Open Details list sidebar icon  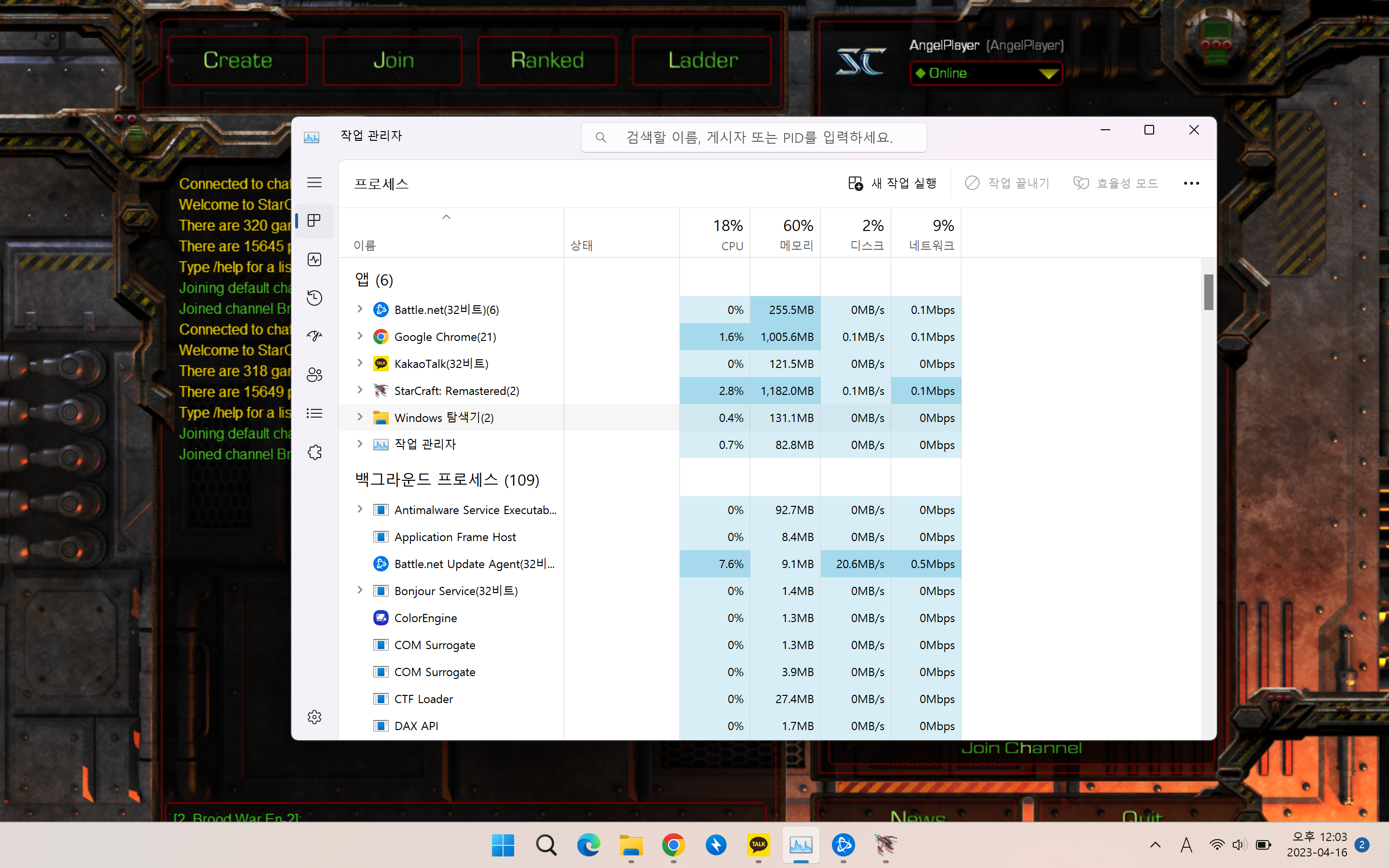(314, 413)
